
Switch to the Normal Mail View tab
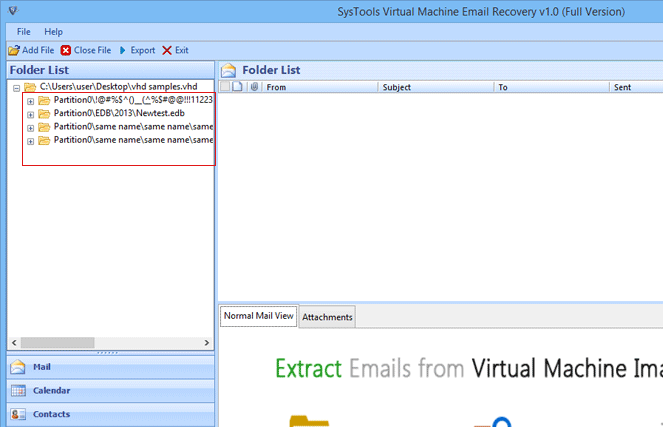pyautogui.click(x=258, y=316)
